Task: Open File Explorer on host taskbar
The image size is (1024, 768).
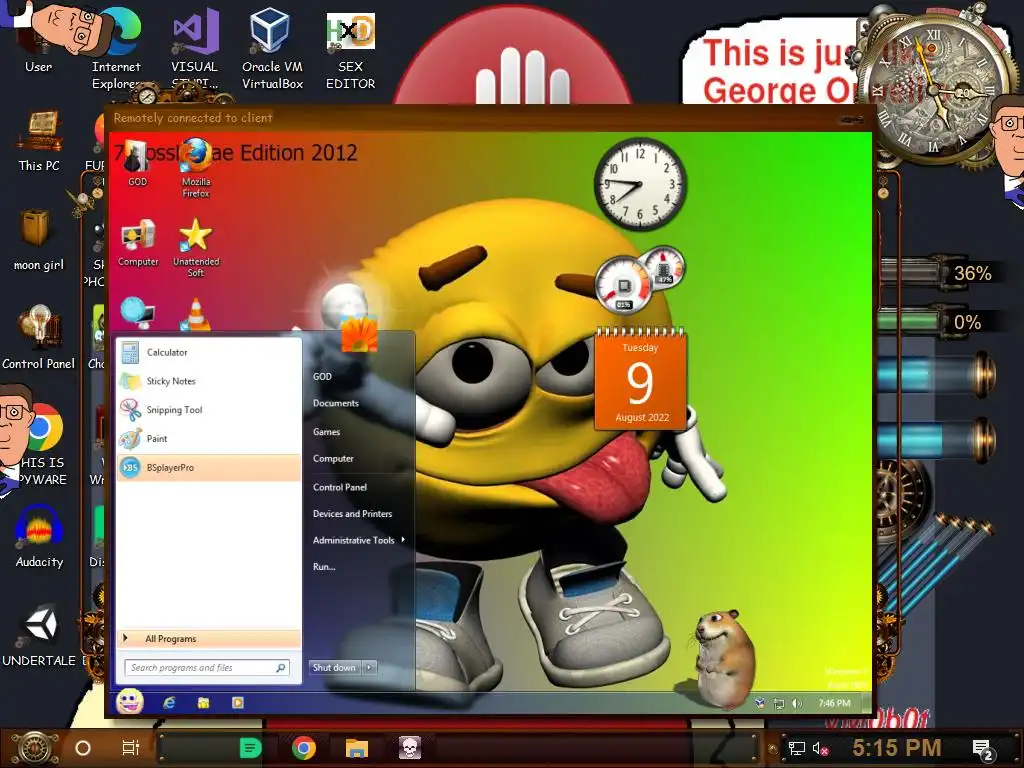Action: coord(357,748)
